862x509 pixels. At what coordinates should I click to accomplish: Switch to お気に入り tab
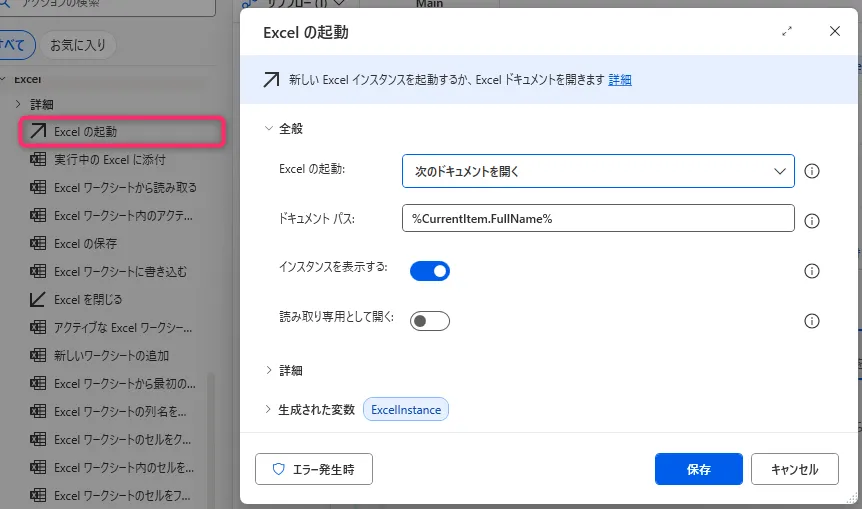pyautogui.click(x=79, y=45)
